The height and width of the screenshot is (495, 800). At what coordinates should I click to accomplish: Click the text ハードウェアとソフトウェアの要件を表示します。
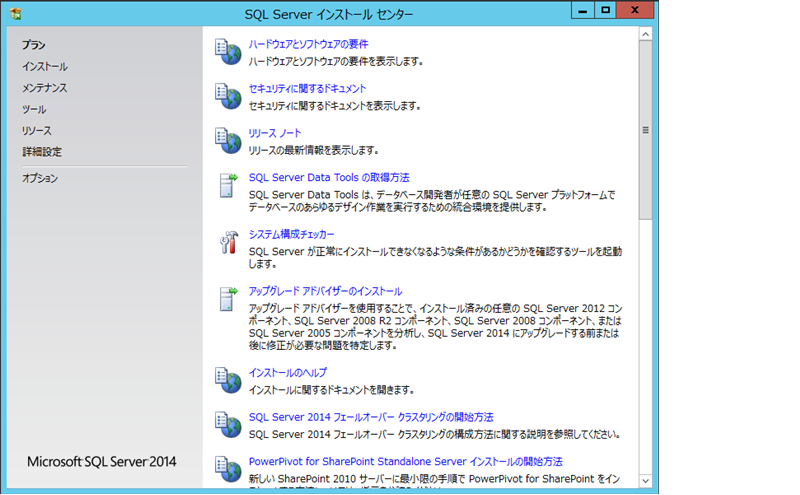(x=336, y=62)
